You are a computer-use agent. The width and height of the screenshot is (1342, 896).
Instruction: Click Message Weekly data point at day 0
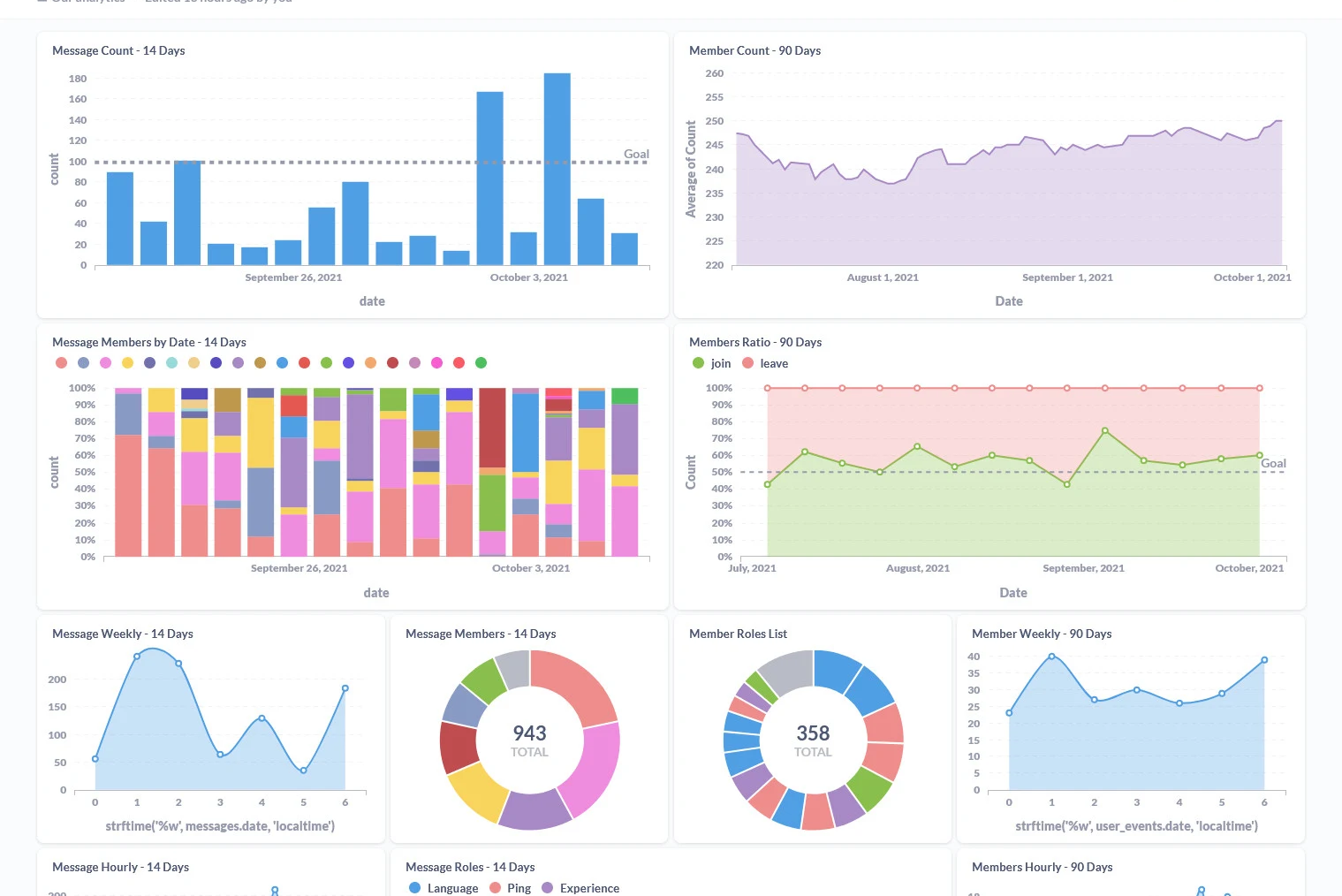(x=95, y=759)
